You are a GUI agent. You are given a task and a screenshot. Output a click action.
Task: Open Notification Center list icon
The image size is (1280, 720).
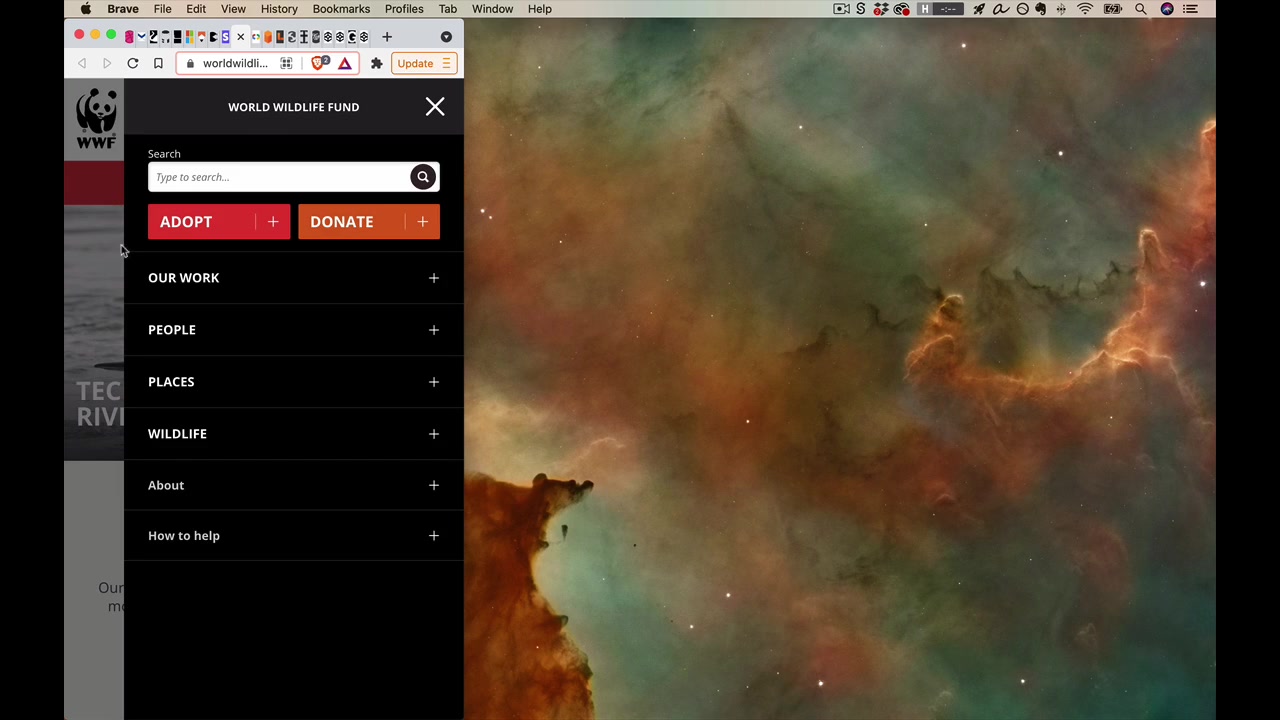point(1190,9)
